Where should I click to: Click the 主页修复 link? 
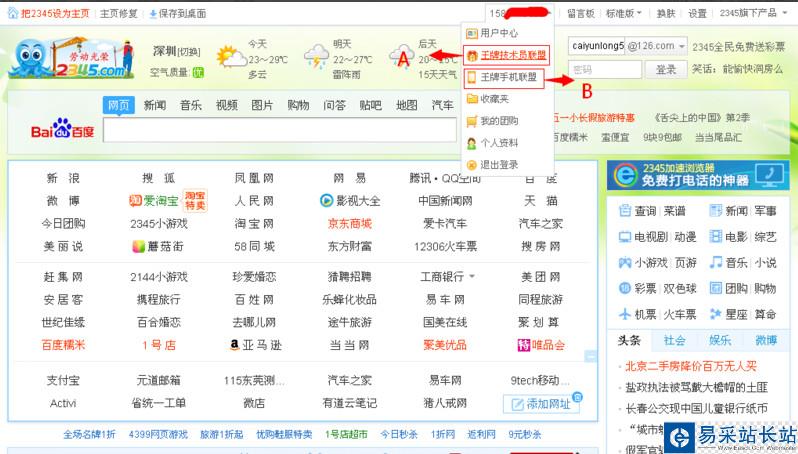tap(119, 13)
